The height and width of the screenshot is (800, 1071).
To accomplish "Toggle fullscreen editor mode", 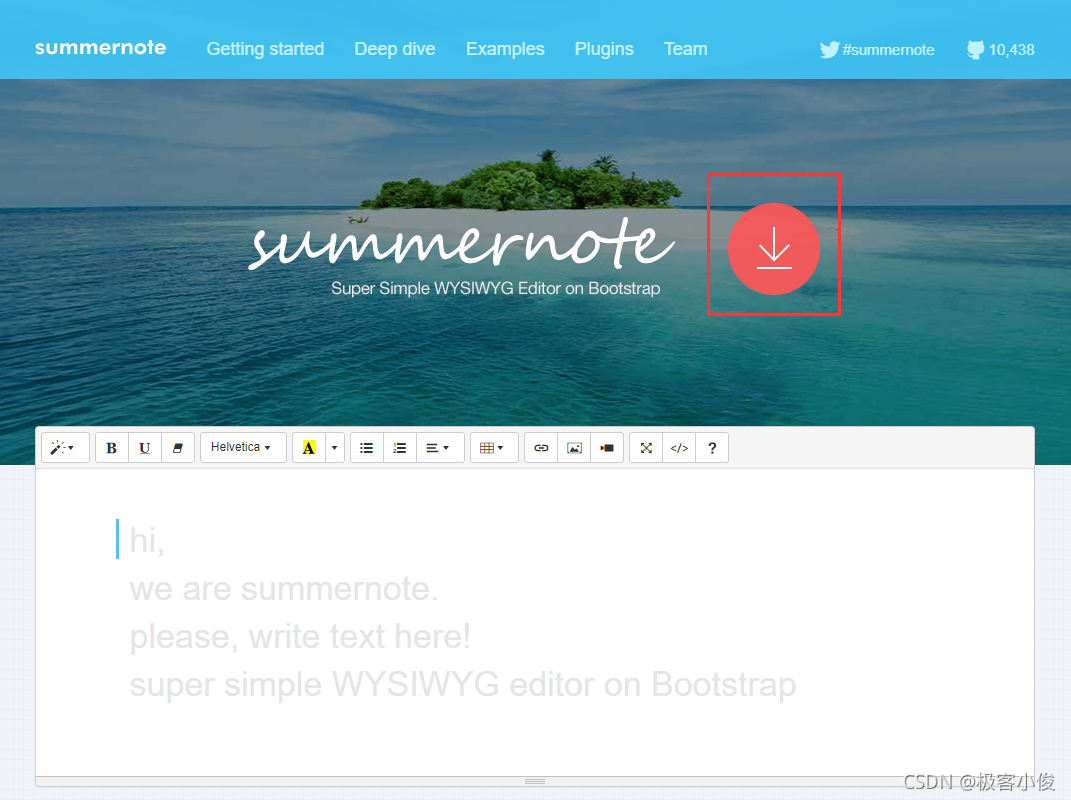I will (x=646, y=448).
